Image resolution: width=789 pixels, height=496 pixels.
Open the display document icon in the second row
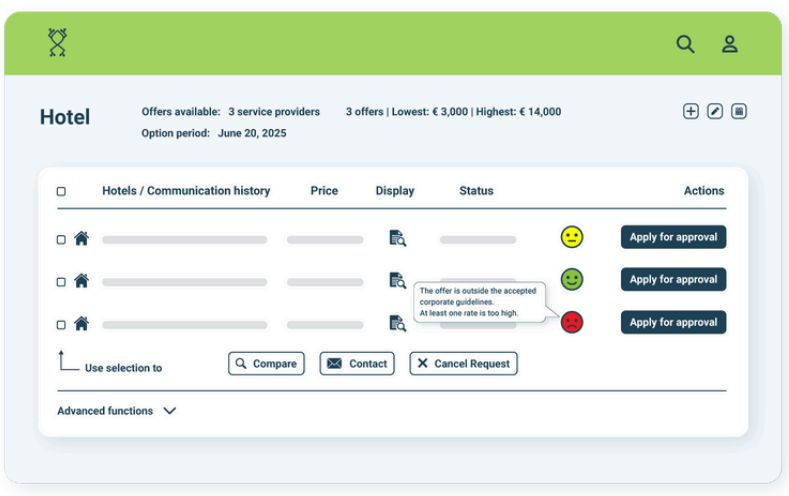click(x=398, y=280)
